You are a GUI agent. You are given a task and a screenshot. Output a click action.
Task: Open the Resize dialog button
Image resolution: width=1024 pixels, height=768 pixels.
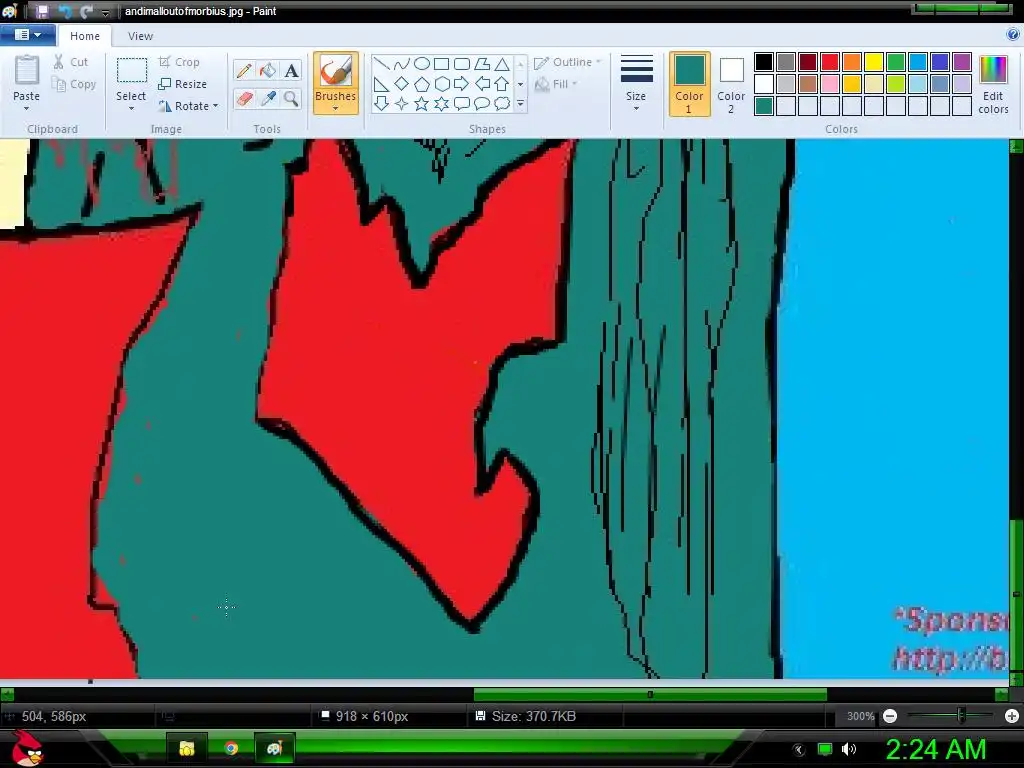[183, 84]
